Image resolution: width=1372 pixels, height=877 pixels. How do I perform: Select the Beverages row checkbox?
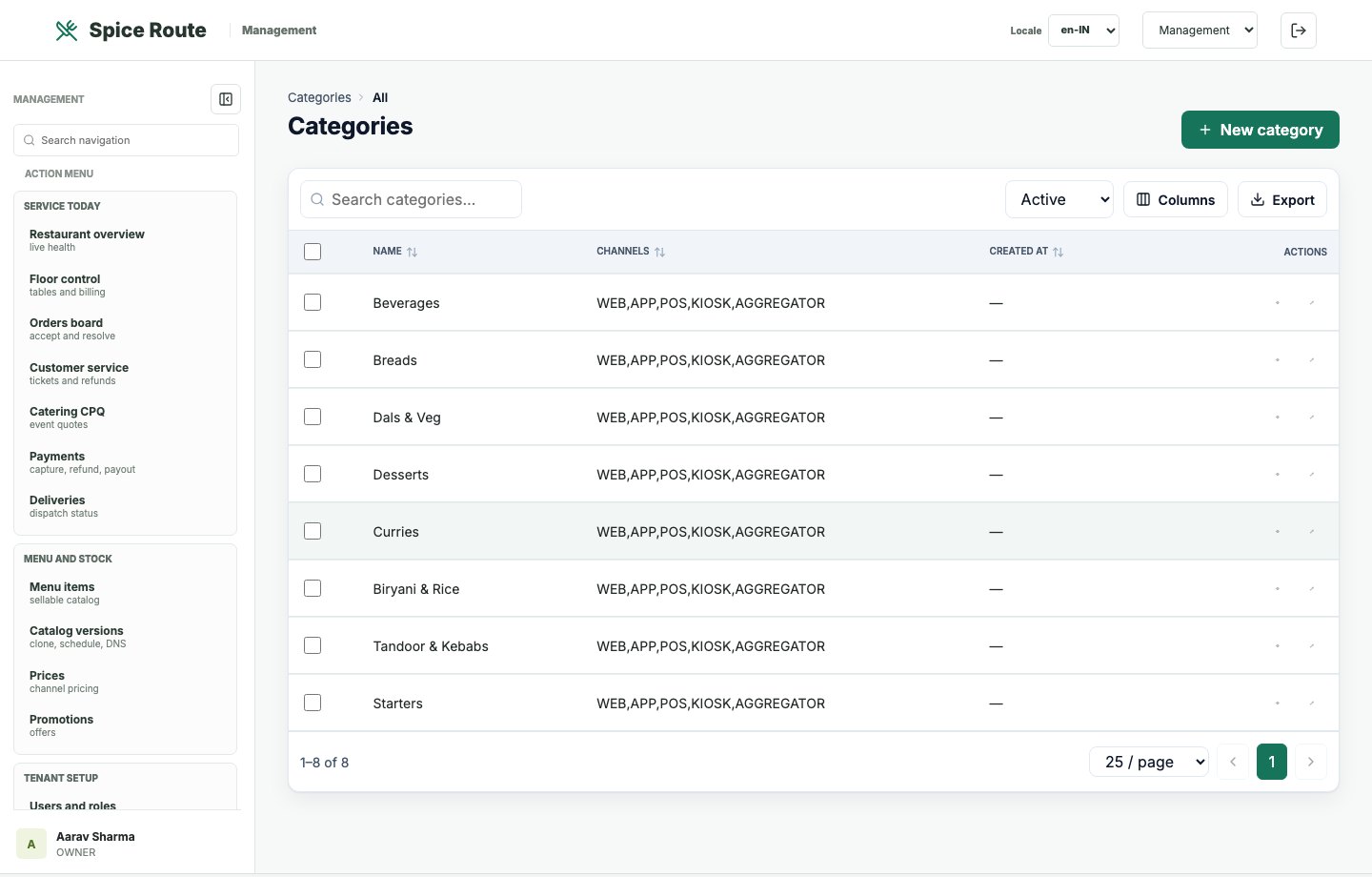(313, 302)
